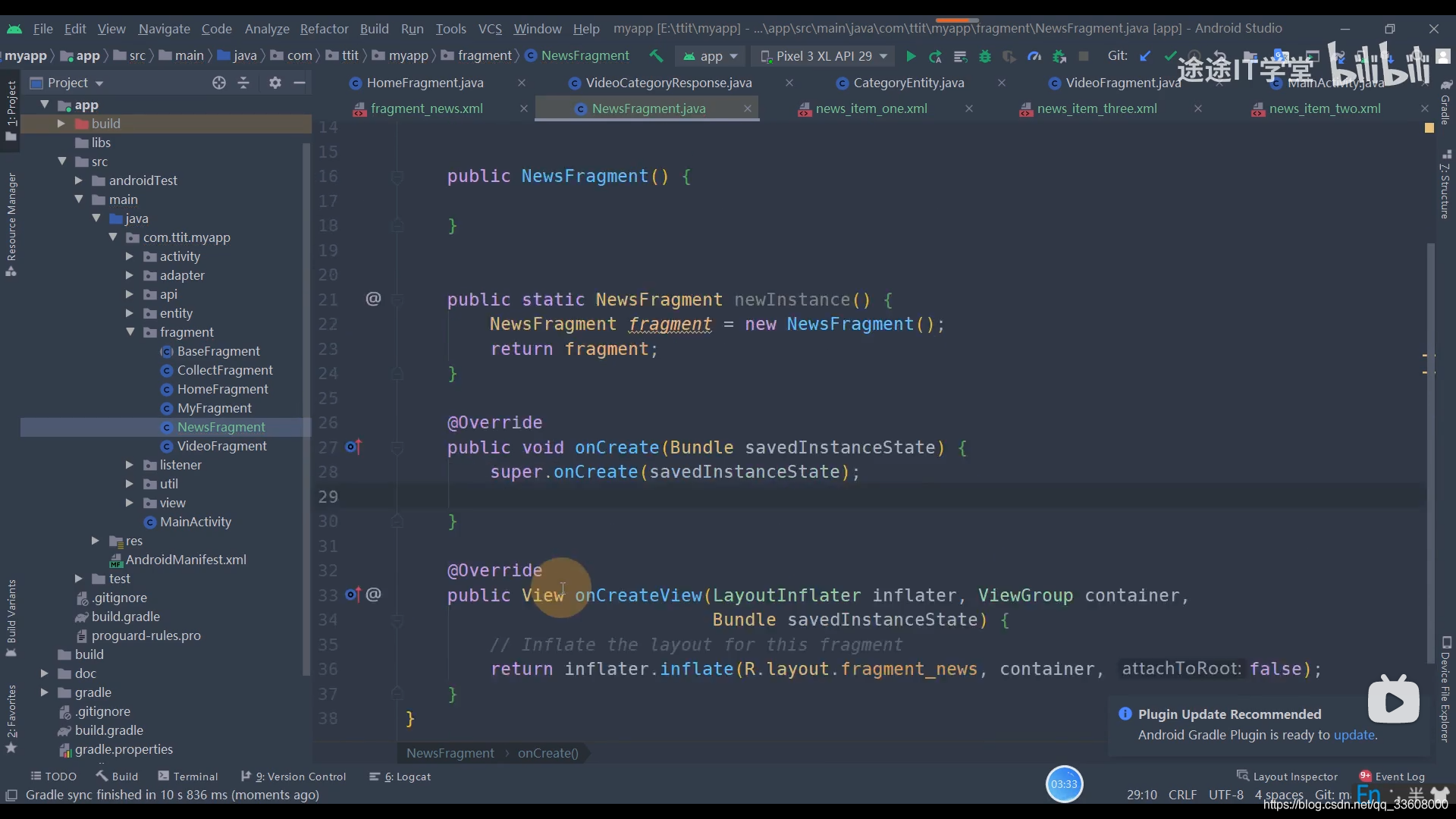
Task: Toggle the Z: Structure side panel
Action: (1445, 184)
